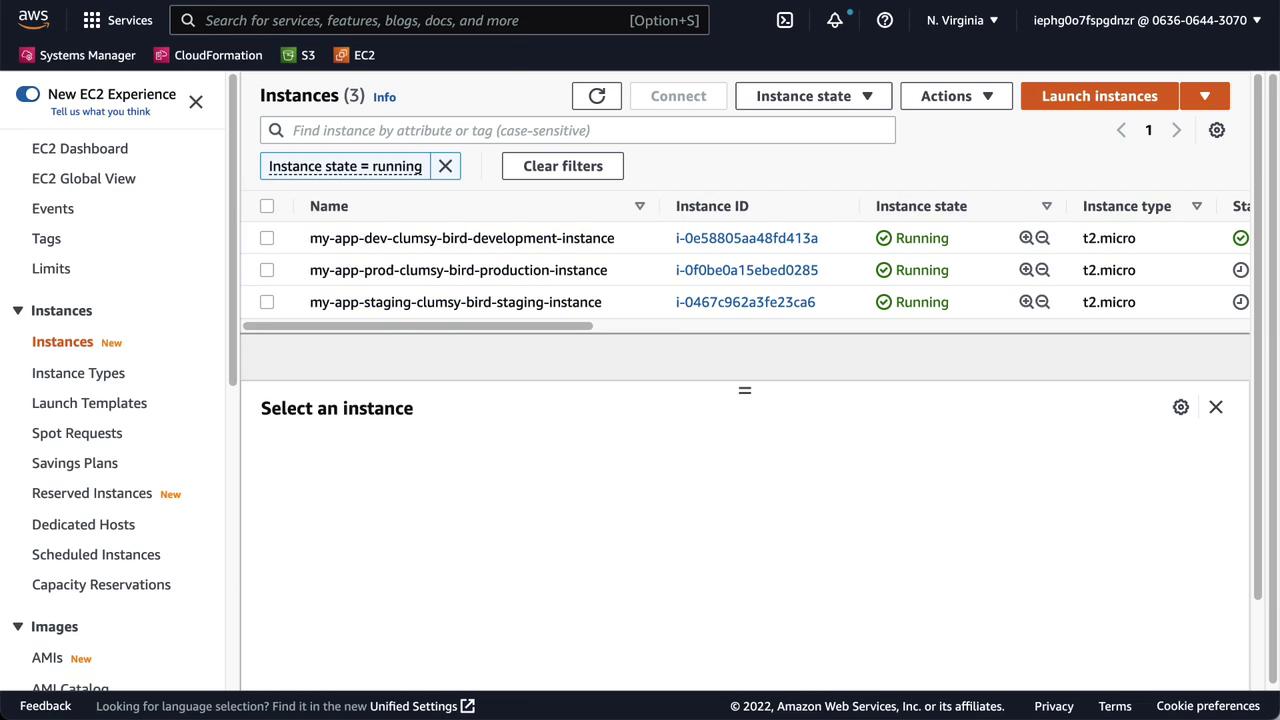Open the S3 shortcut in favorites bar
Viewport: 1280px width, 720px height.
click(298, 55)
